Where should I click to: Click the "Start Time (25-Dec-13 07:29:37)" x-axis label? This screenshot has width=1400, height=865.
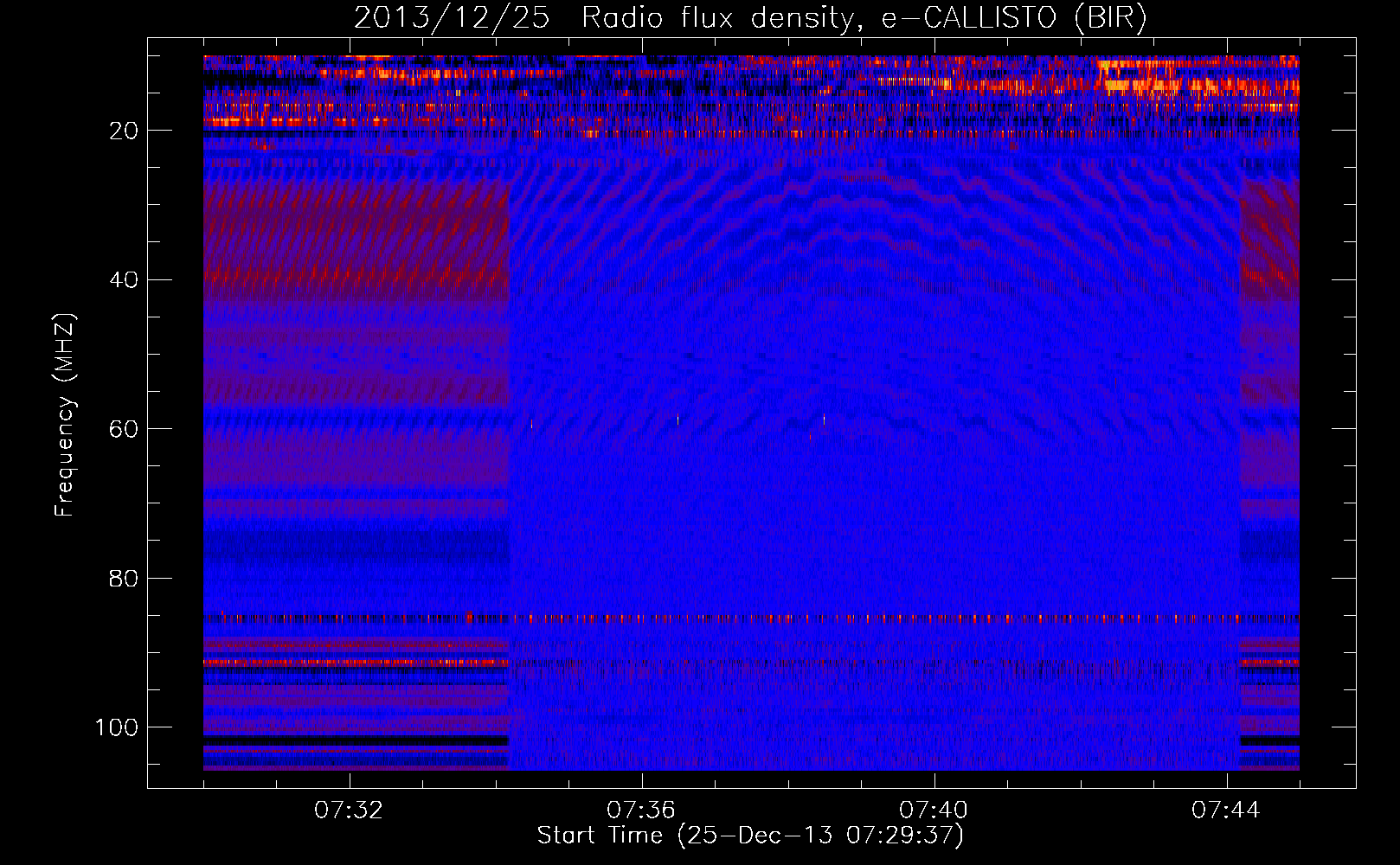[750, 836]
